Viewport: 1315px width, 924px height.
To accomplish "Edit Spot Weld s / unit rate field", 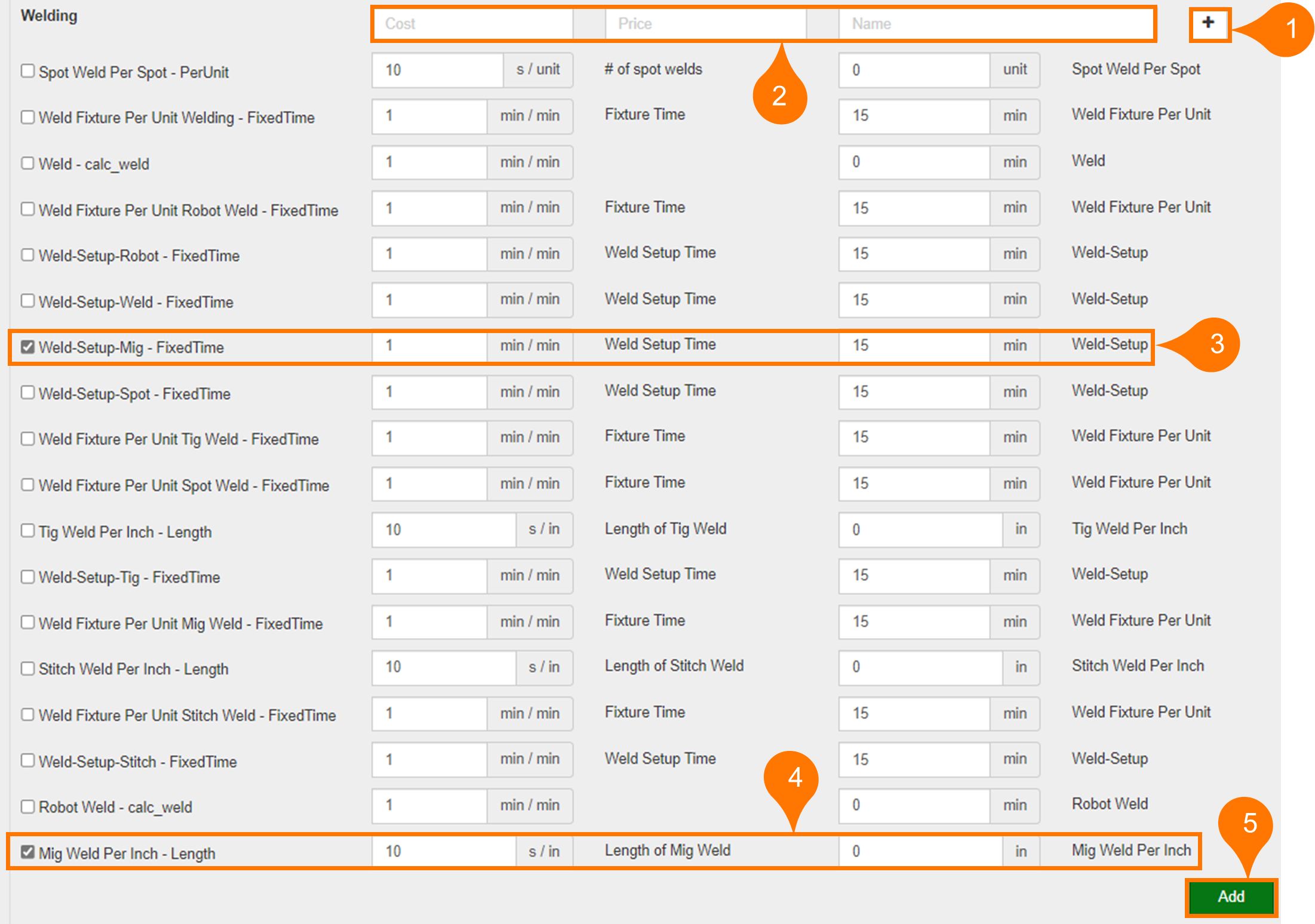I will tap(438, 70).
